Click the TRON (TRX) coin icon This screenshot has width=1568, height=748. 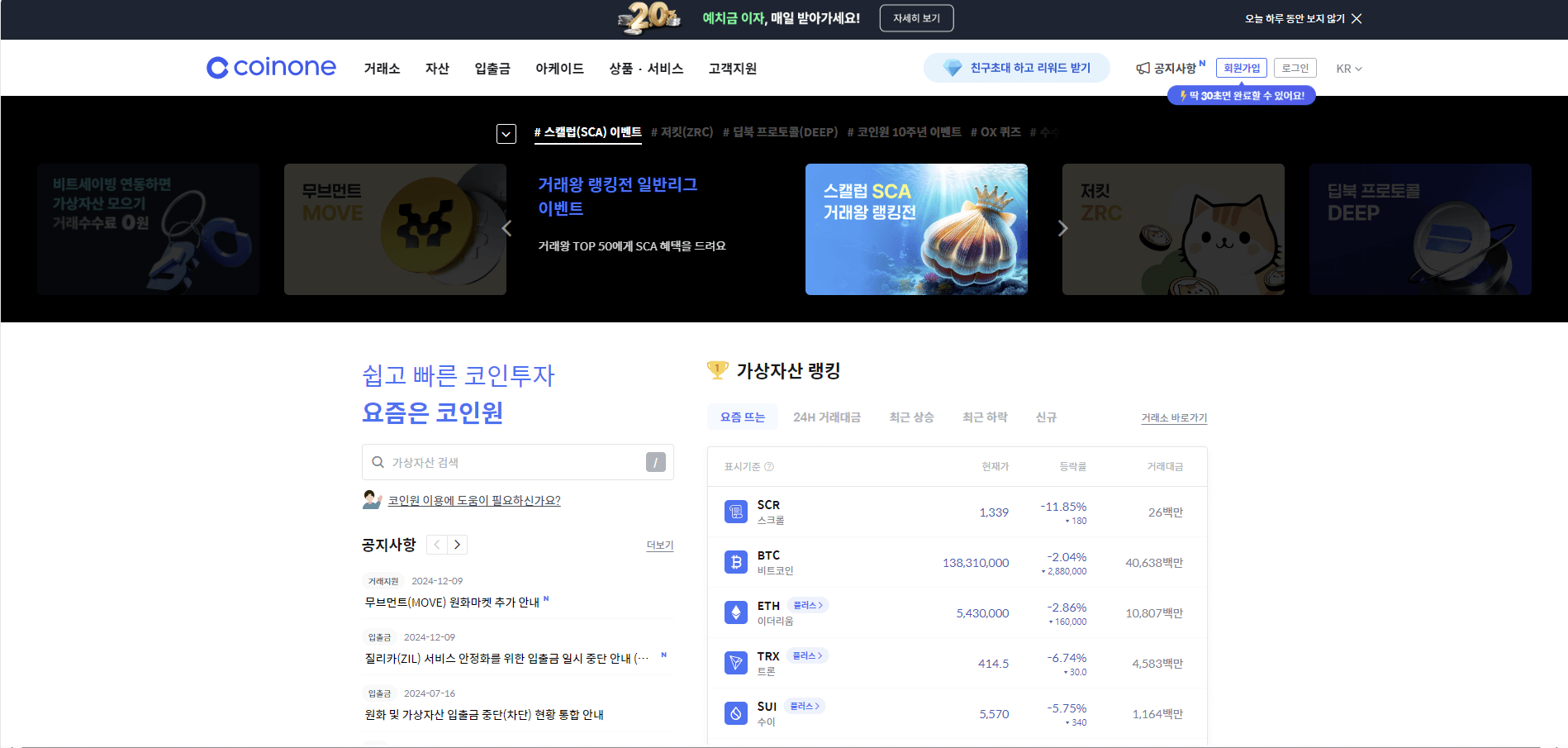[735, 663]
